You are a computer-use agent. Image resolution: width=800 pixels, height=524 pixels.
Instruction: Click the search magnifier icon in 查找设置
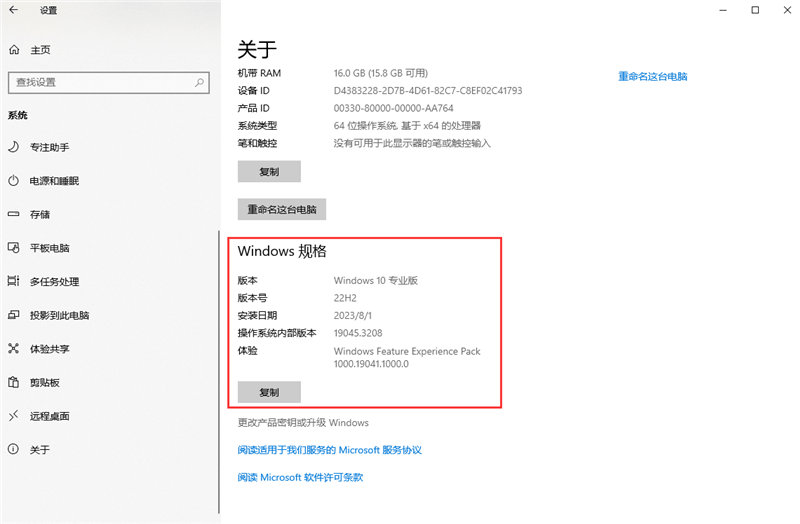tap(199, 82)
